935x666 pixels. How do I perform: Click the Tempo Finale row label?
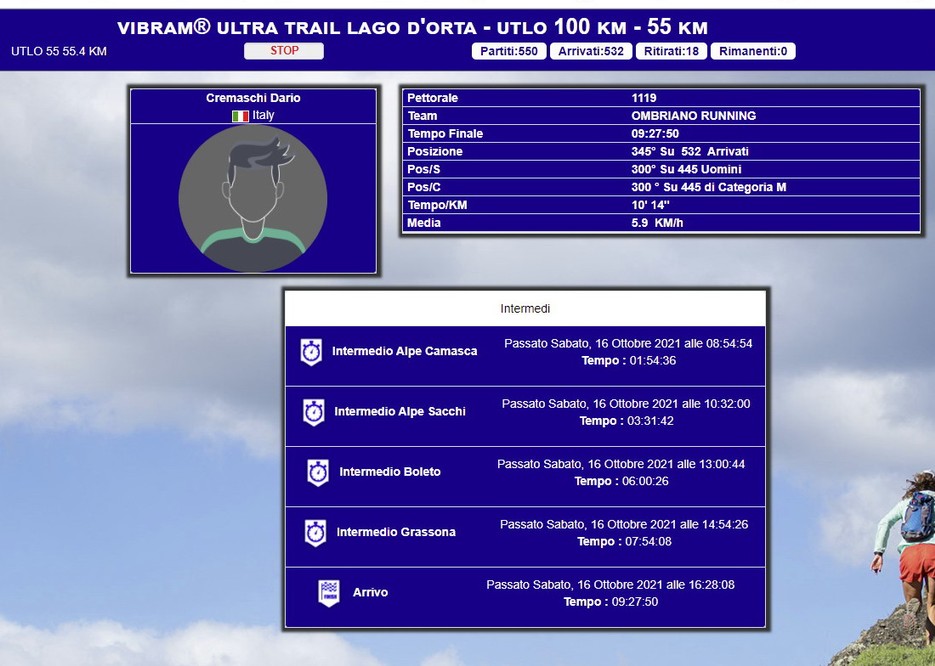click(x=445, y=134)
